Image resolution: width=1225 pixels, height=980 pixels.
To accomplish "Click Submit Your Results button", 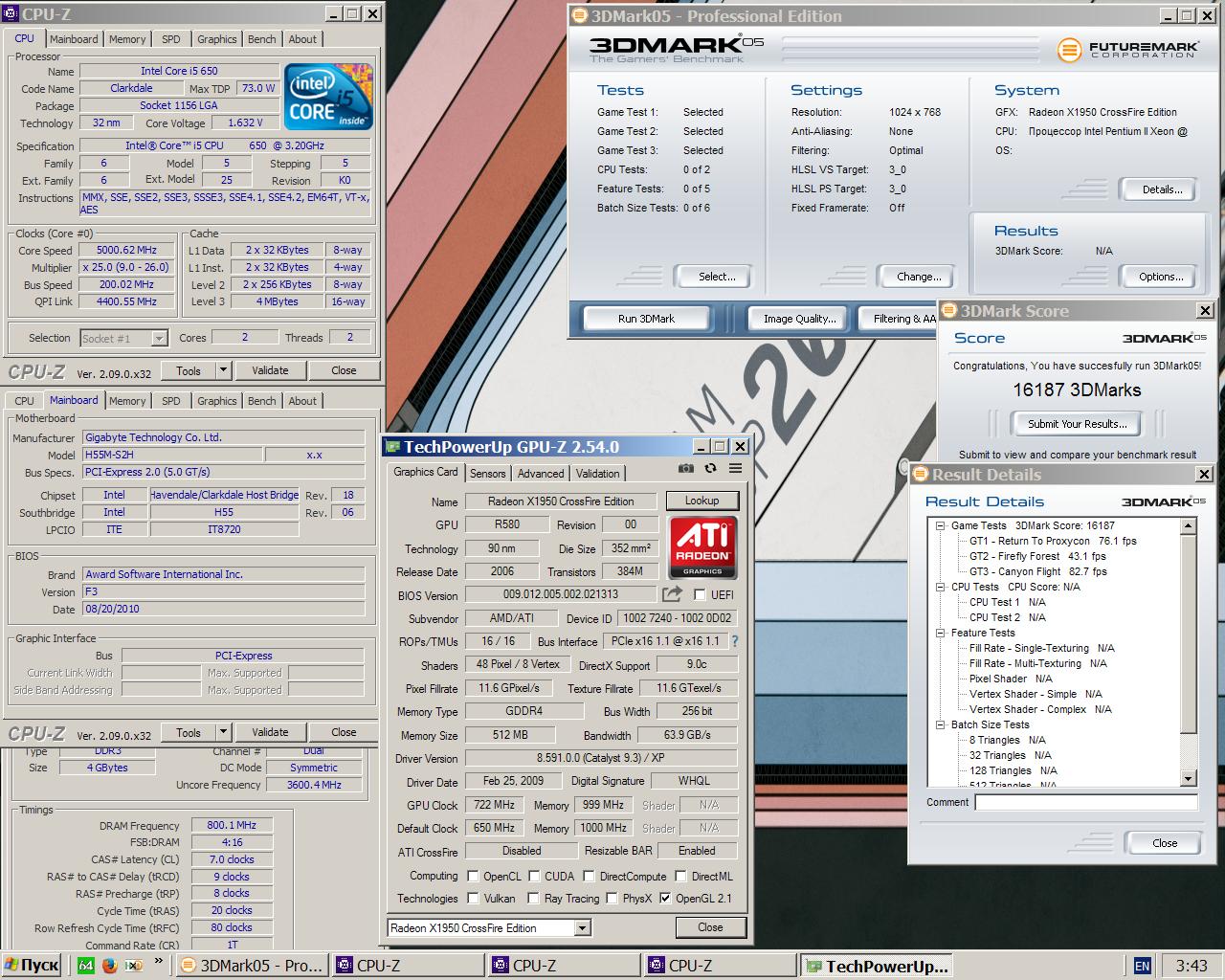I will click(1077, 424).
